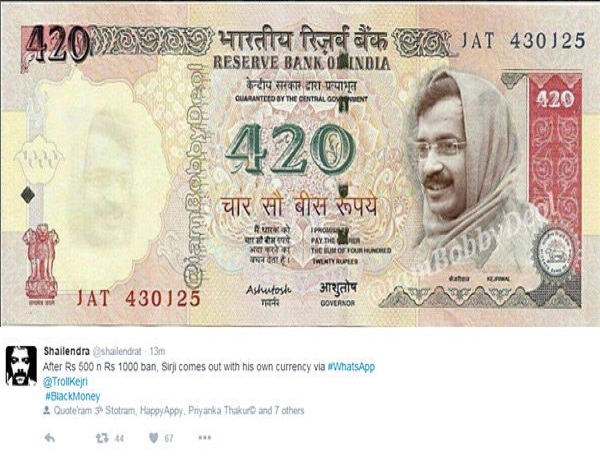Open the 13m timestamp permalink
The width and height of the screenshot is (600, 461).
click(x=157, y=351)
